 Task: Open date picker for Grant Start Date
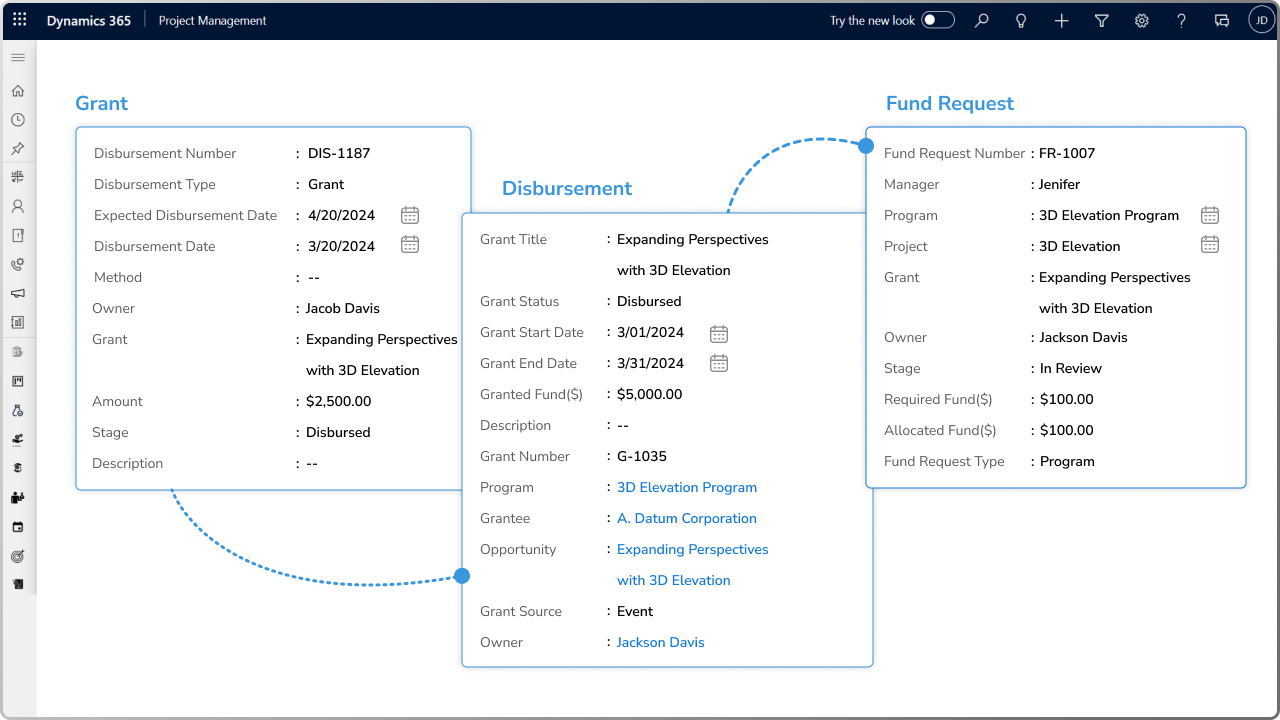click(719, 333)
